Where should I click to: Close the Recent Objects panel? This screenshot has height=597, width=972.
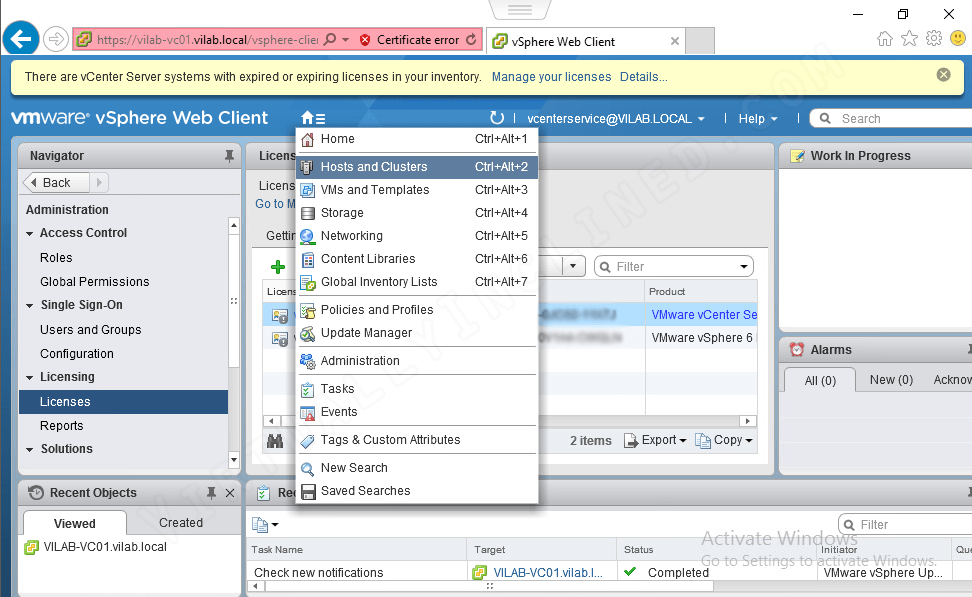tap(230, 493)
